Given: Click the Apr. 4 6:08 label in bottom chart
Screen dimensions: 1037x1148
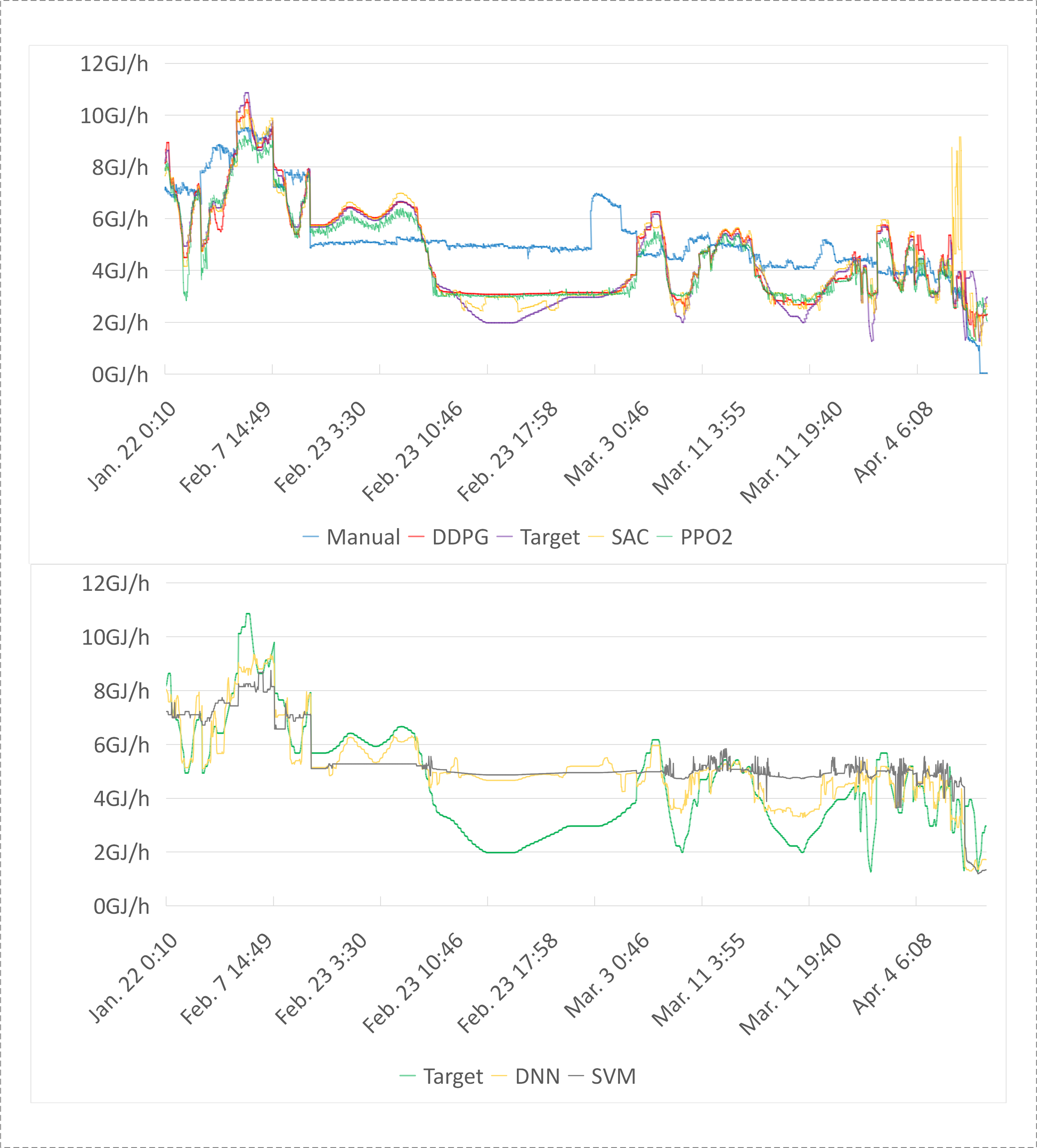Looking at the screenshot, I should tap(892, 974).
